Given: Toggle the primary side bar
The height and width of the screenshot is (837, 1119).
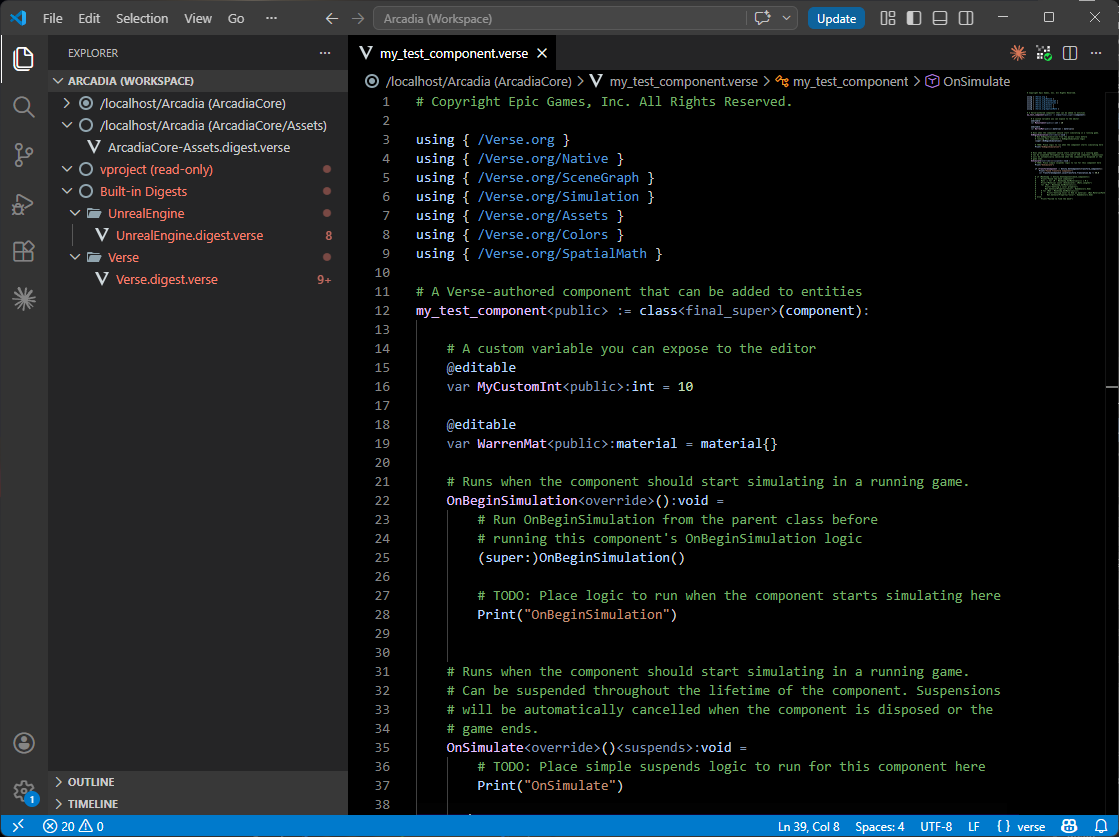Looking at the screenshot, I should tap(914, 19).
